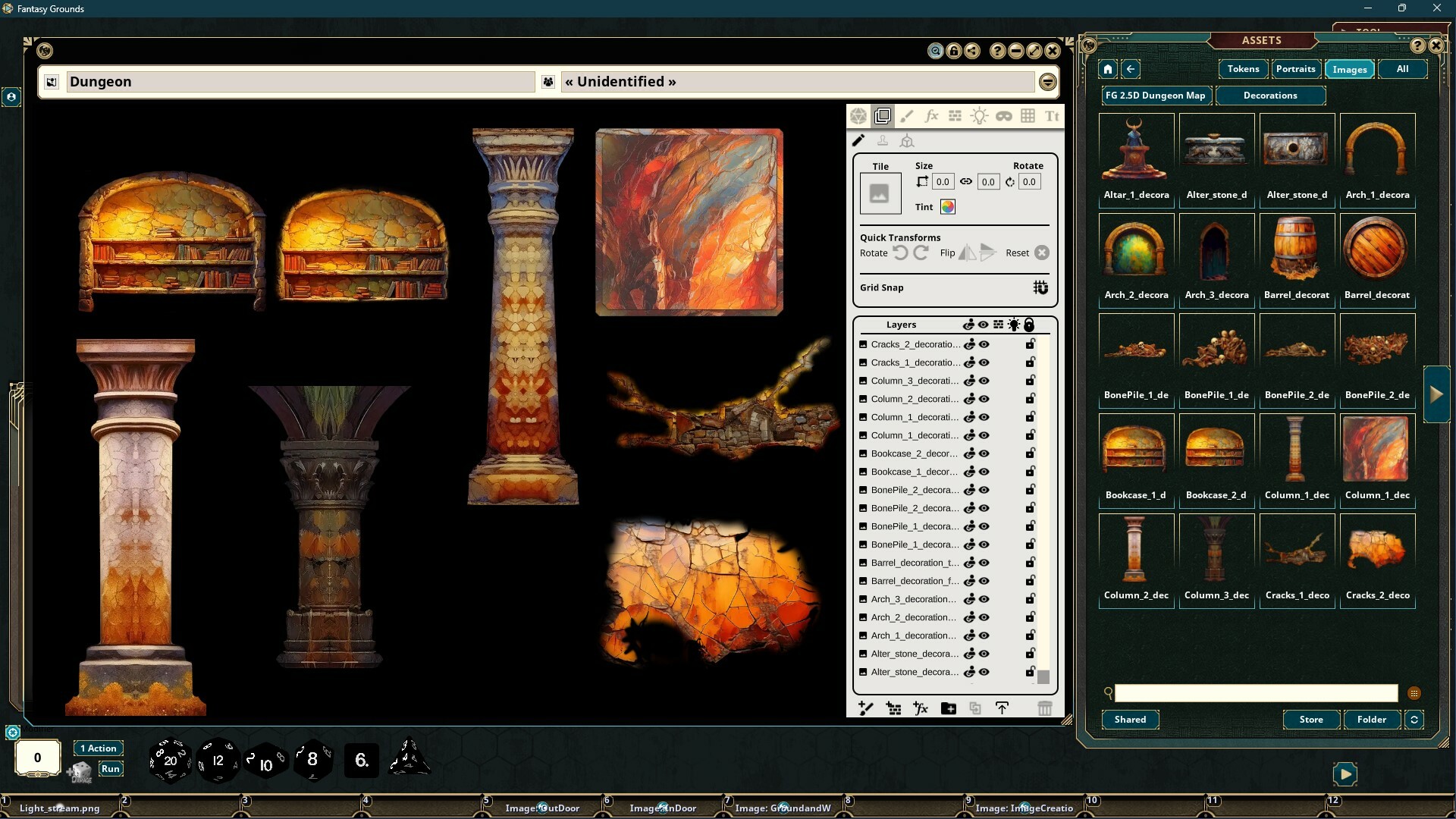Screen dimensions: 1456x819
Task: Open the FX effects tool
Action: 931,115
